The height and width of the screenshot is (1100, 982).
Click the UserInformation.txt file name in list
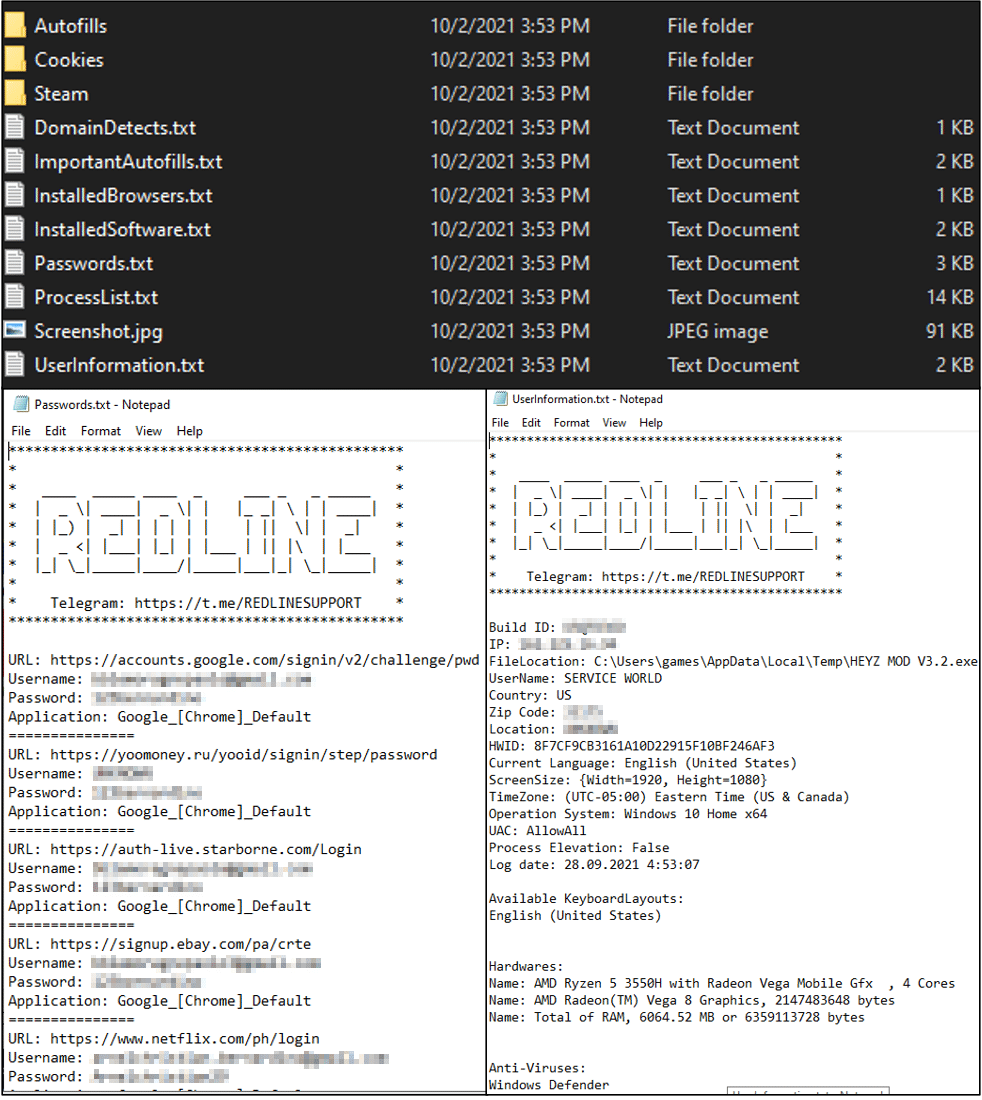119,366
